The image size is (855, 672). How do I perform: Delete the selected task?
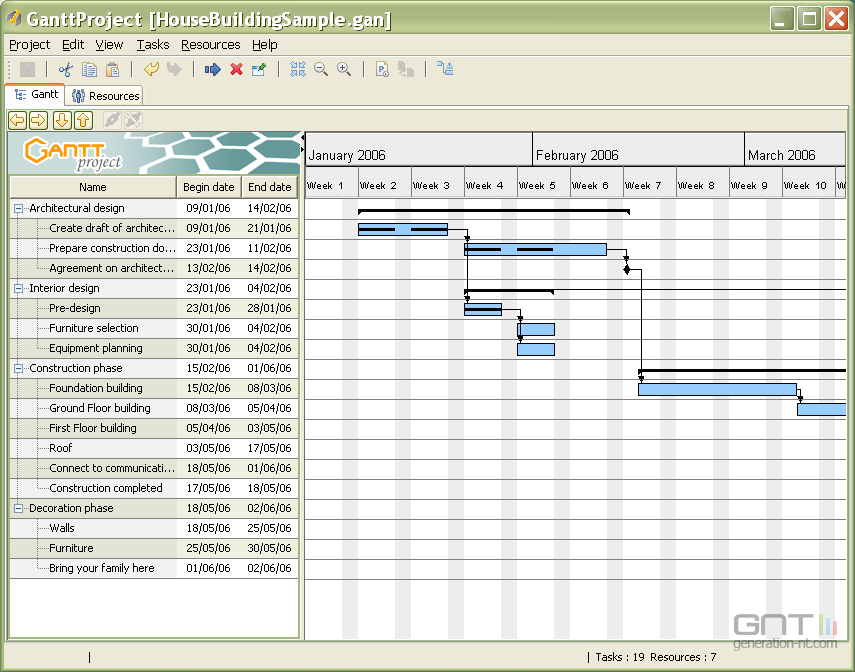(x=236, y=69)
